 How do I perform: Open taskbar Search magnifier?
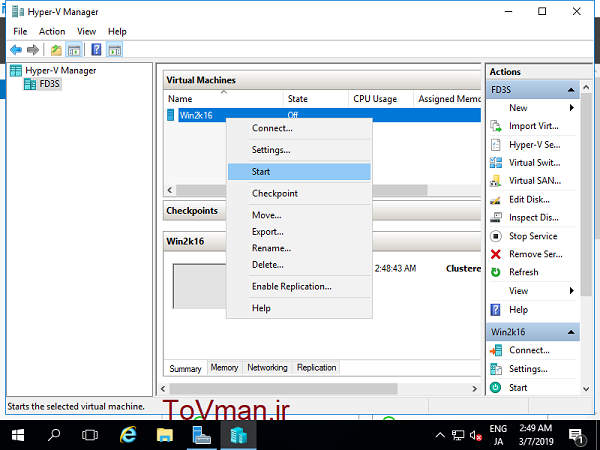(x=54, y=435)
